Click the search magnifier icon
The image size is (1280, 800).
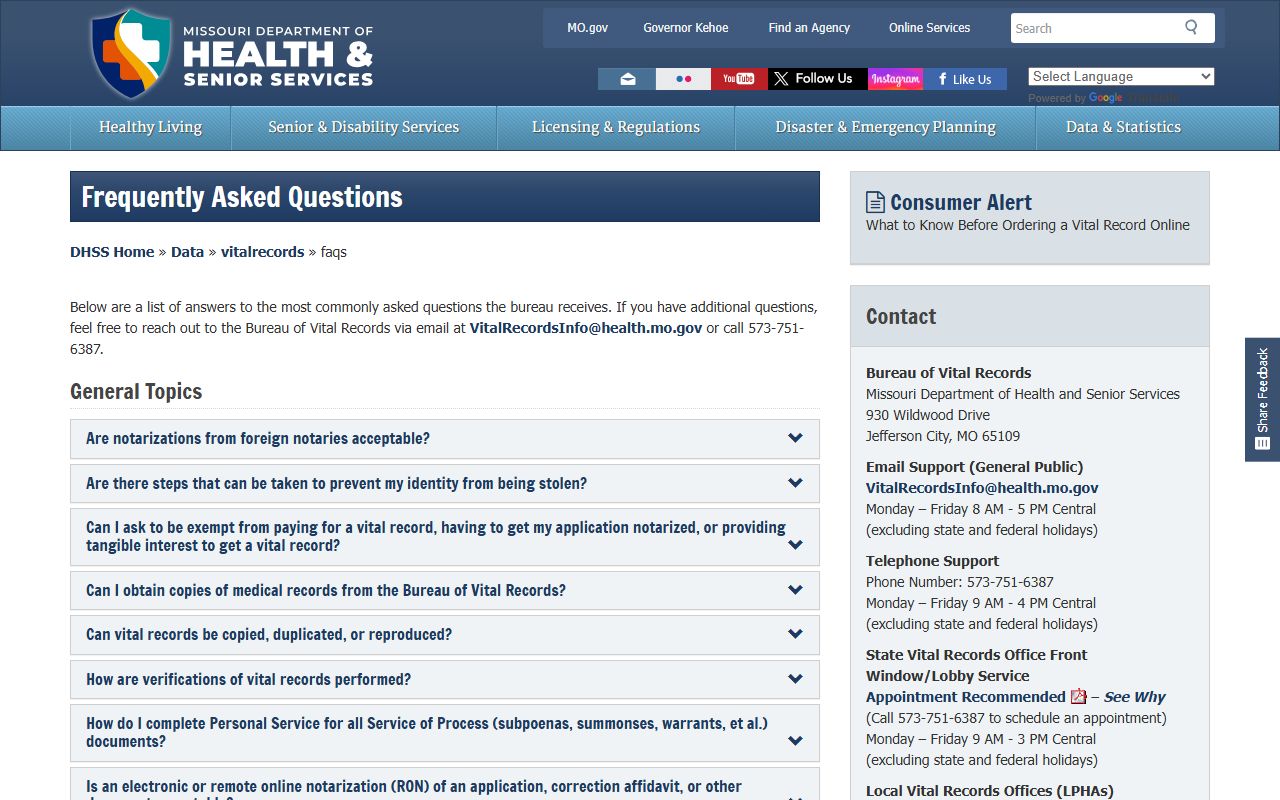point(1191,27)
